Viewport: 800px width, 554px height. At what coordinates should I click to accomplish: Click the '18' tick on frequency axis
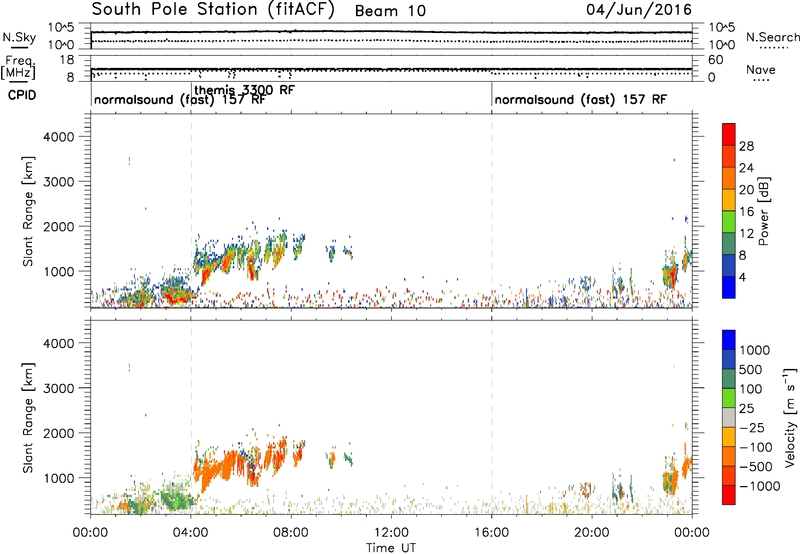66,60
